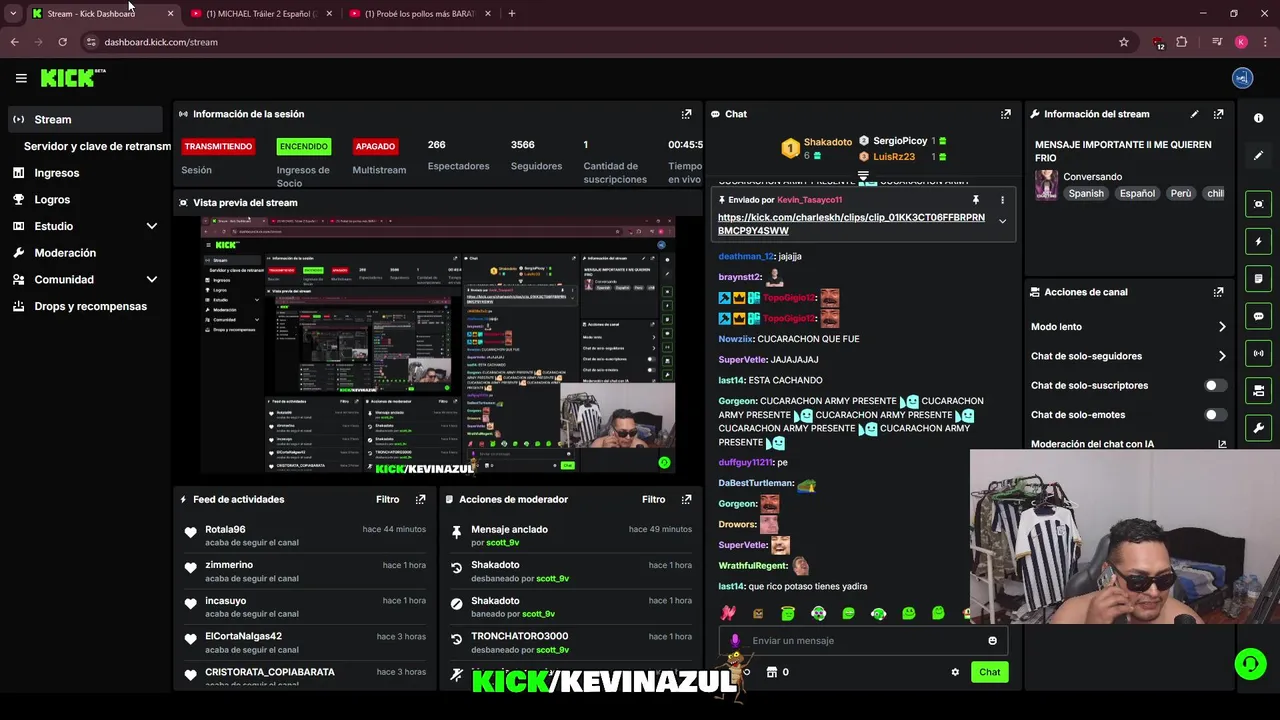Click Kevin_Tasayco11 username in pinned message

pos(809,200)
